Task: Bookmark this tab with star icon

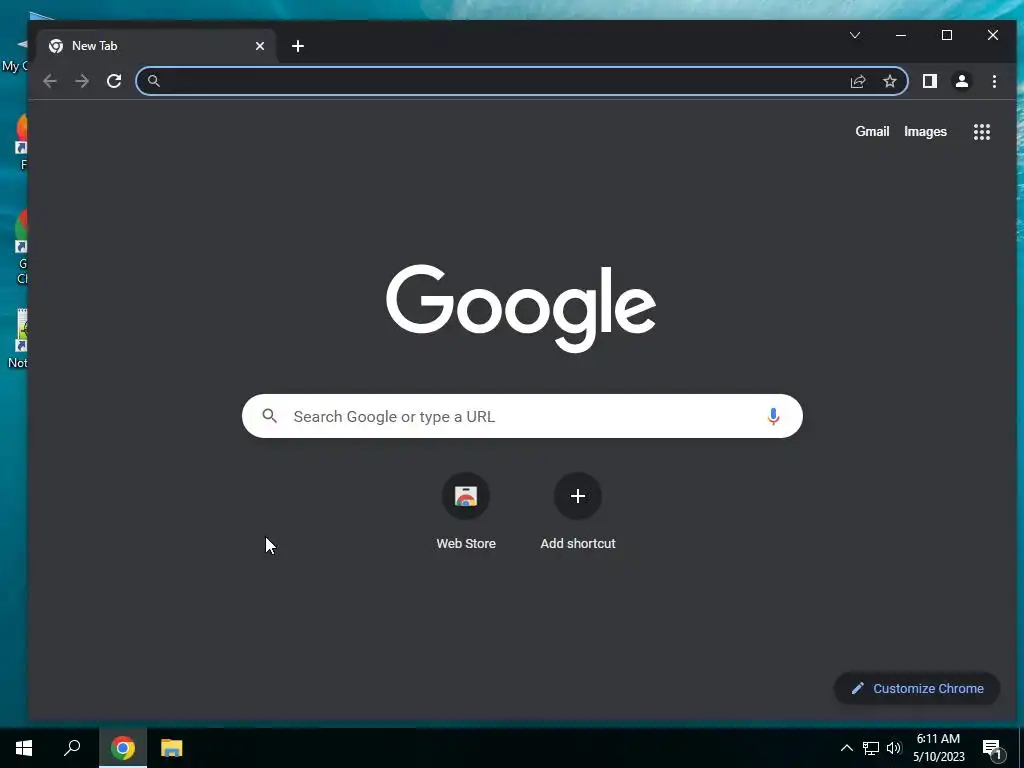Action: 889,81
